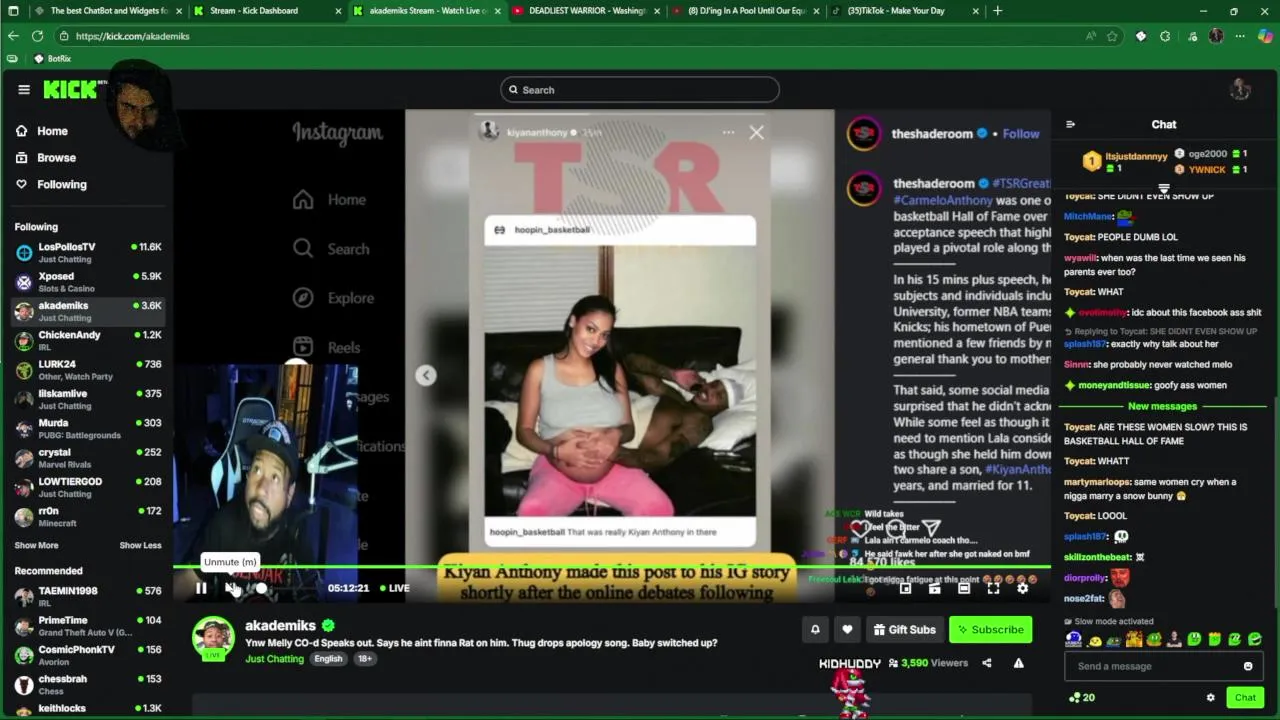Viewport: 1280px width, 720px height.
Task: Report stream via warning triangle icon
Action: click(1018, 663)
